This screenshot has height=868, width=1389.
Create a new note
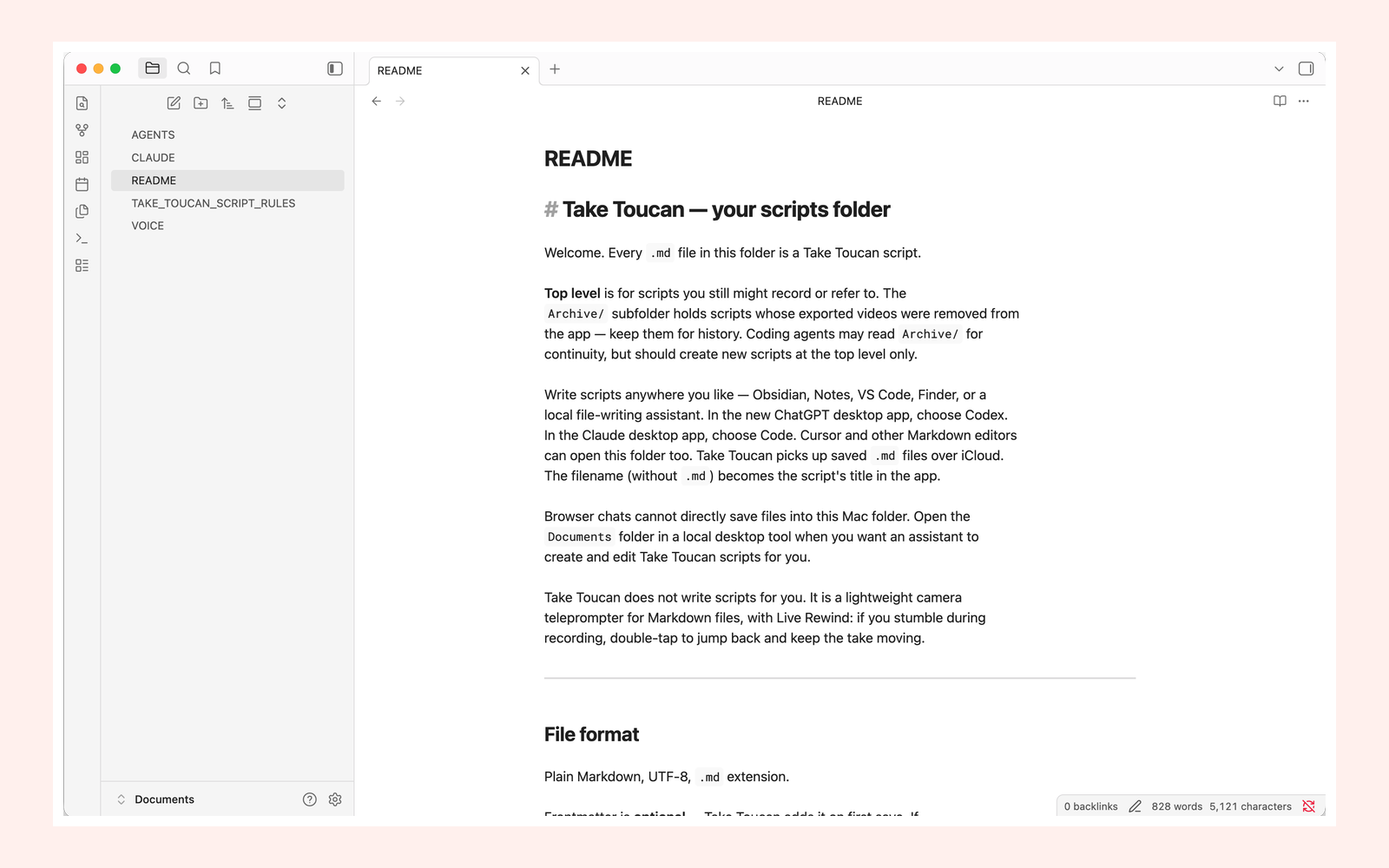[x=174, y=103]
